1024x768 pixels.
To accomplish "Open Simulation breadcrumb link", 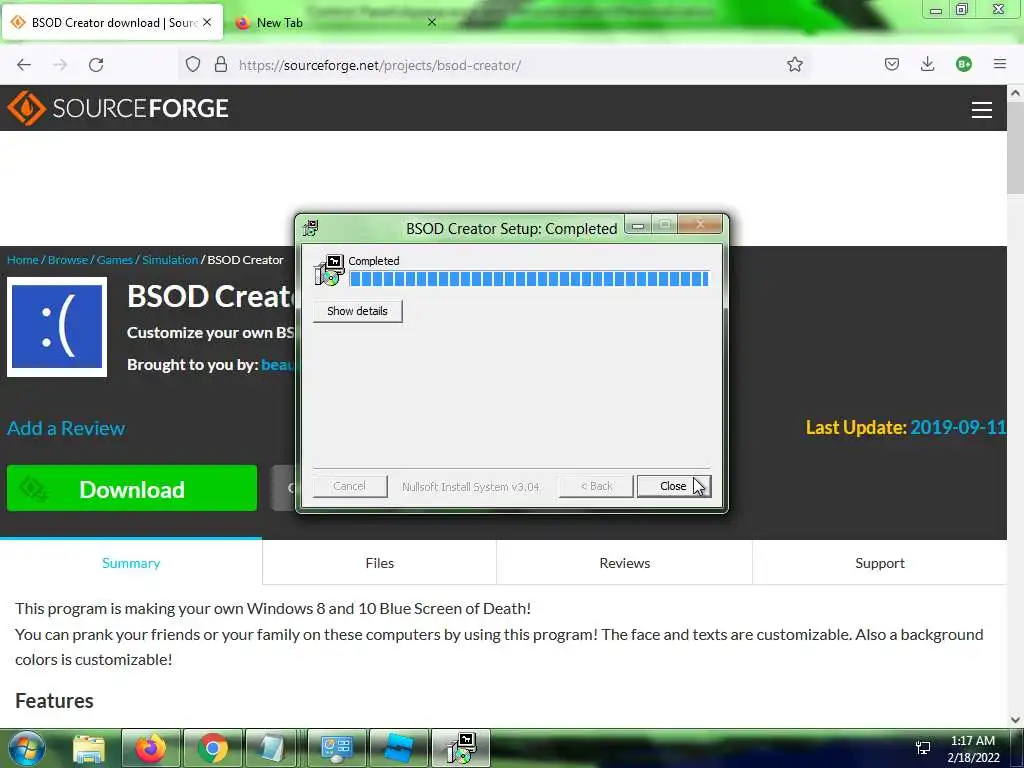I will coord(170,260).
